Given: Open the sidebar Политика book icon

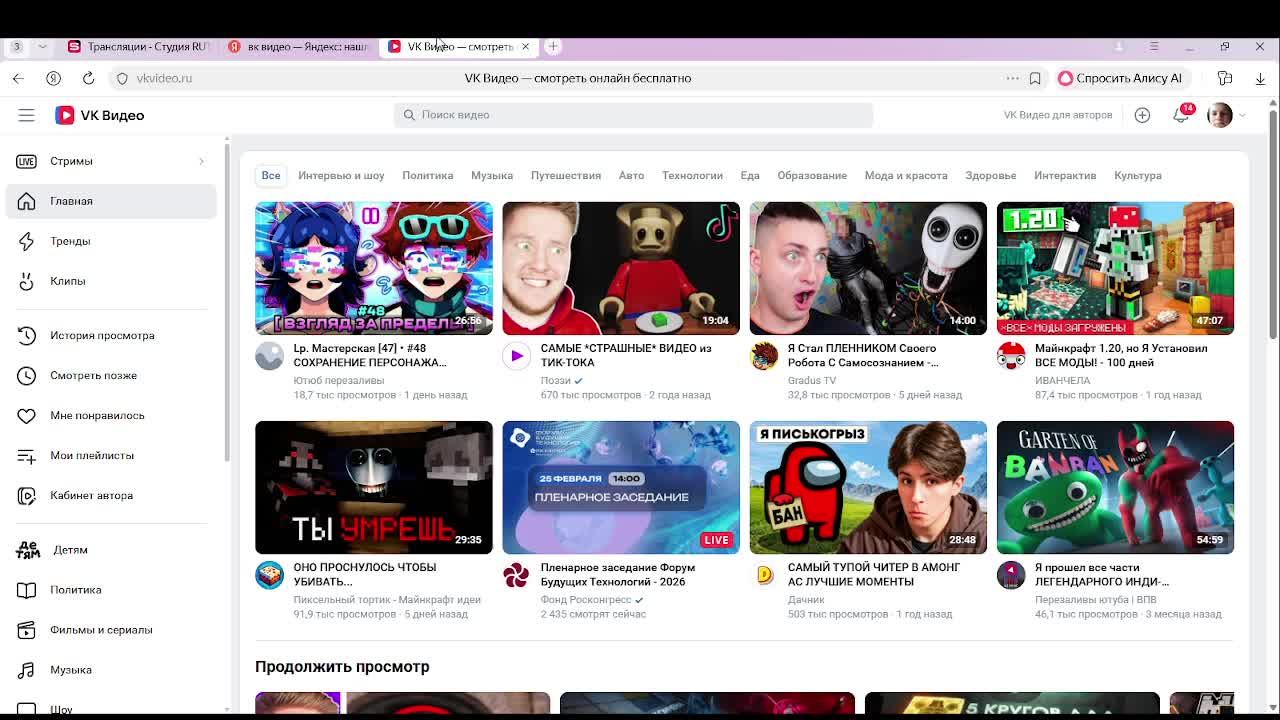Looking at the screenshot, I should tap(27, 590).
